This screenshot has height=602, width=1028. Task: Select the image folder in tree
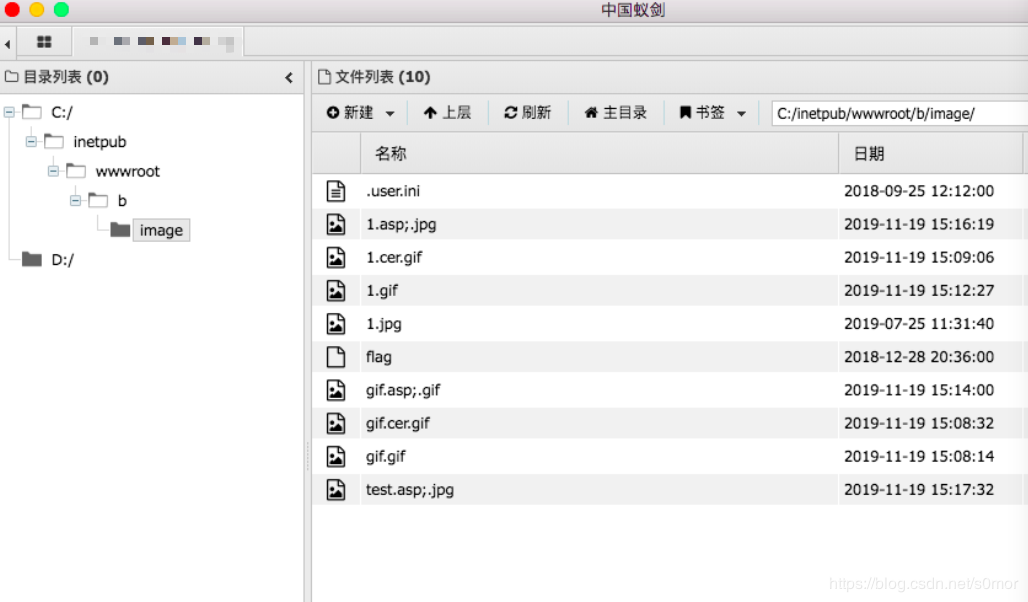(161, 230)
